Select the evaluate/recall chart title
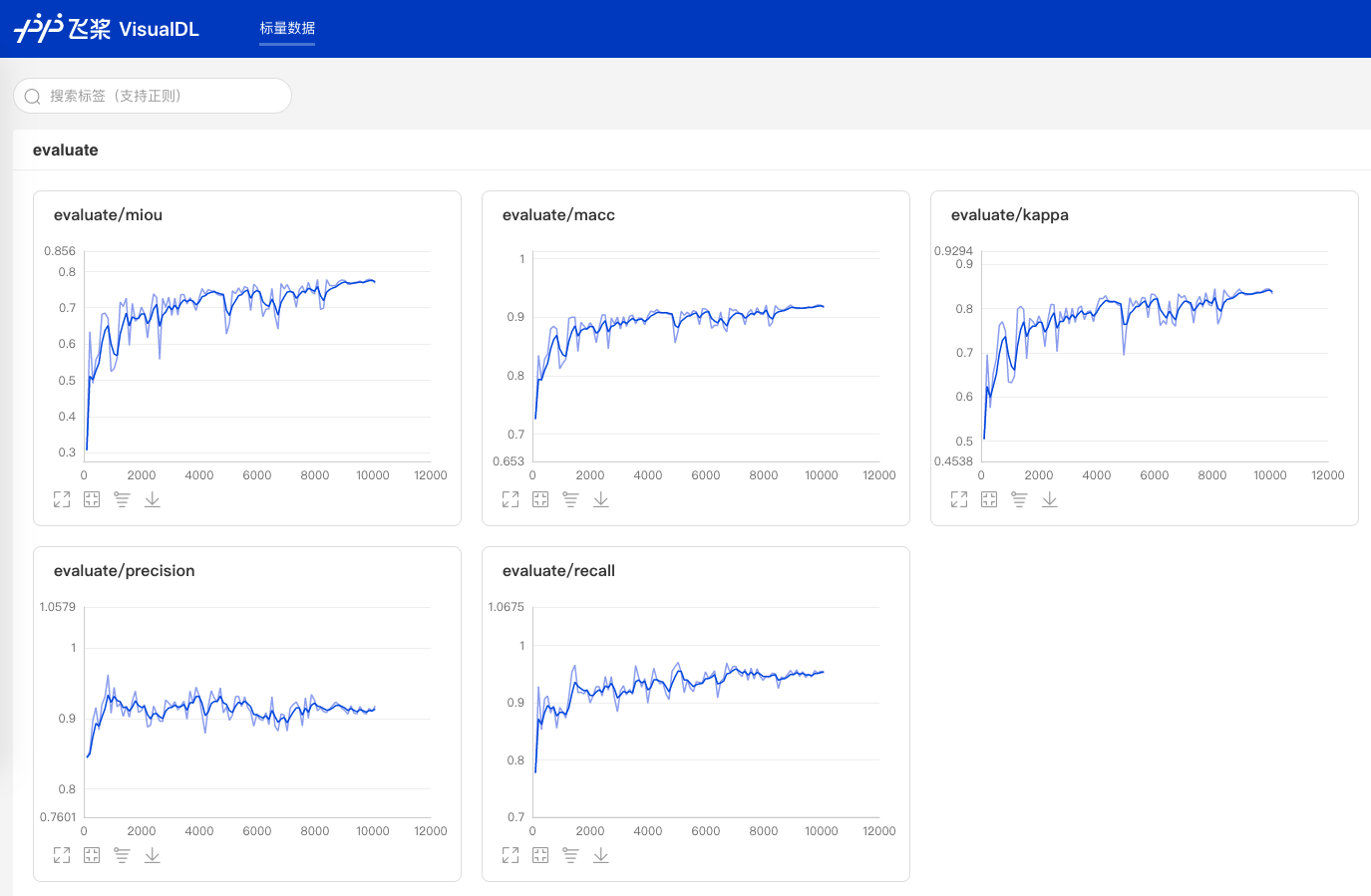Viewport: 1371px width, 896px height. 558,570
